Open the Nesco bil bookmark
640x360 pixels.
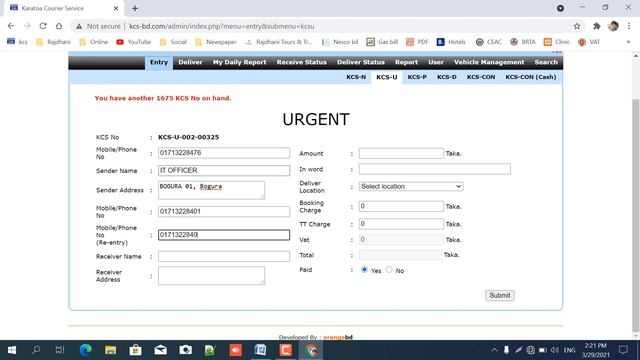pos(340,42)
